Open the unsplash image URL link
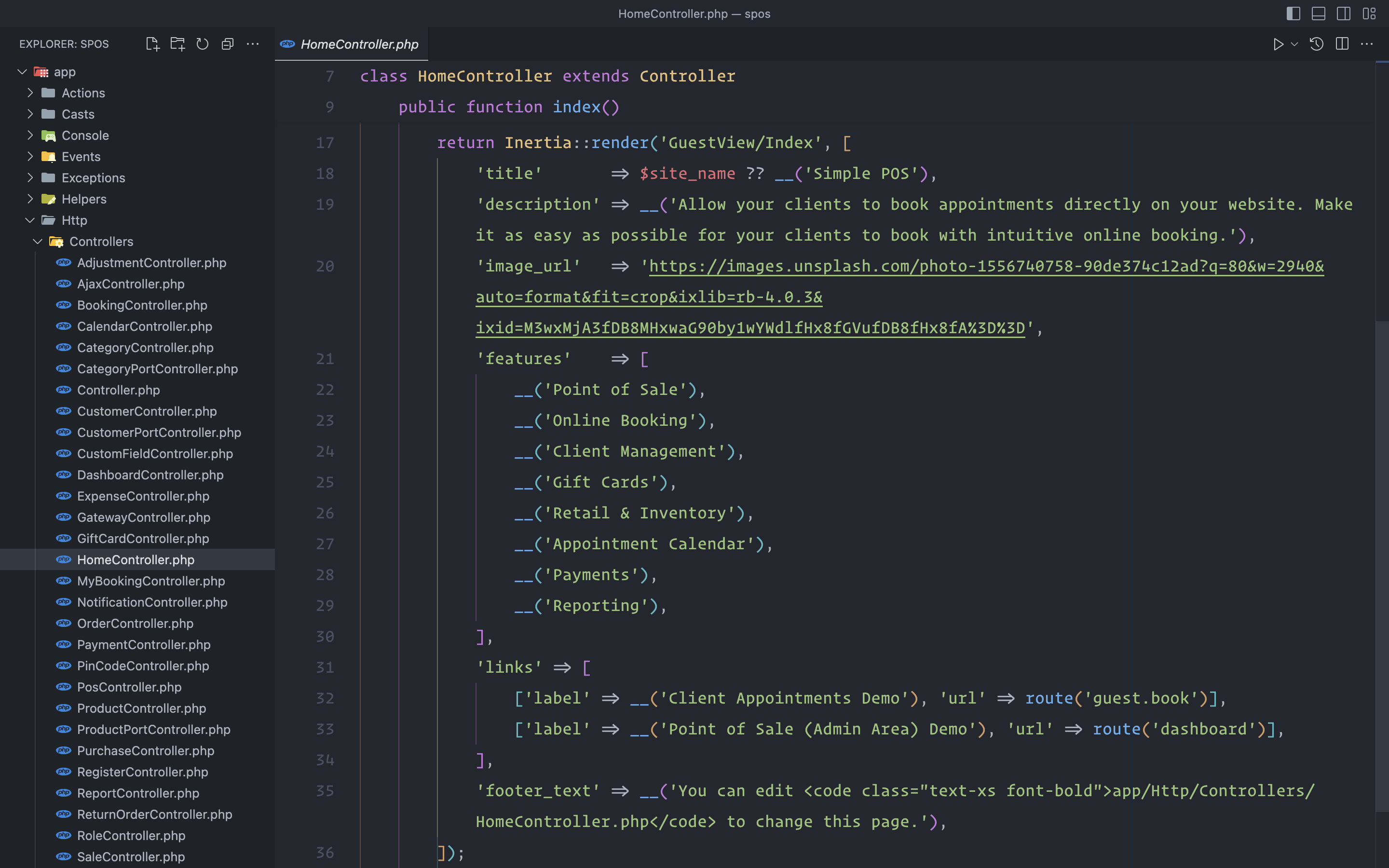1389x868 pixels. click(985, 266)
